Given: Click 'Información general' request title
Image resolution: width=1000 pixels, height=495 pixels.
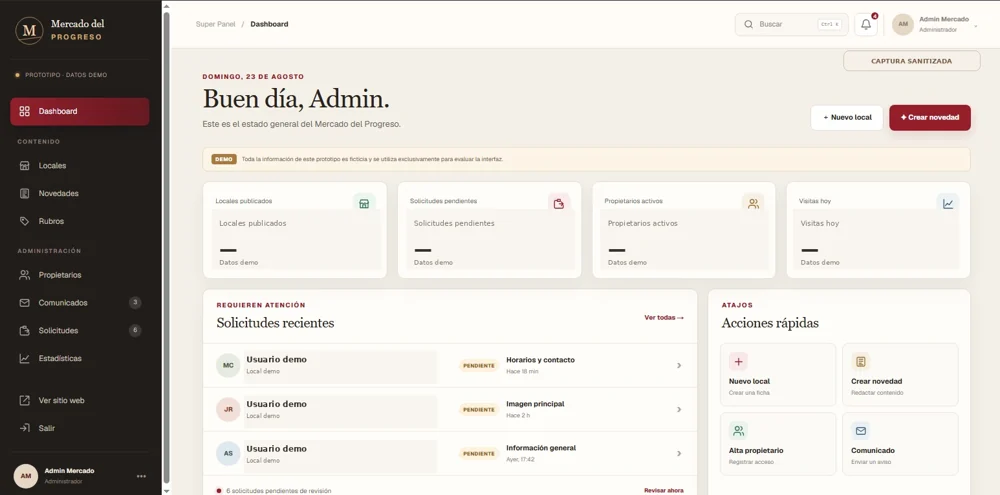Looking at the screenshot, I should (541, 448).
